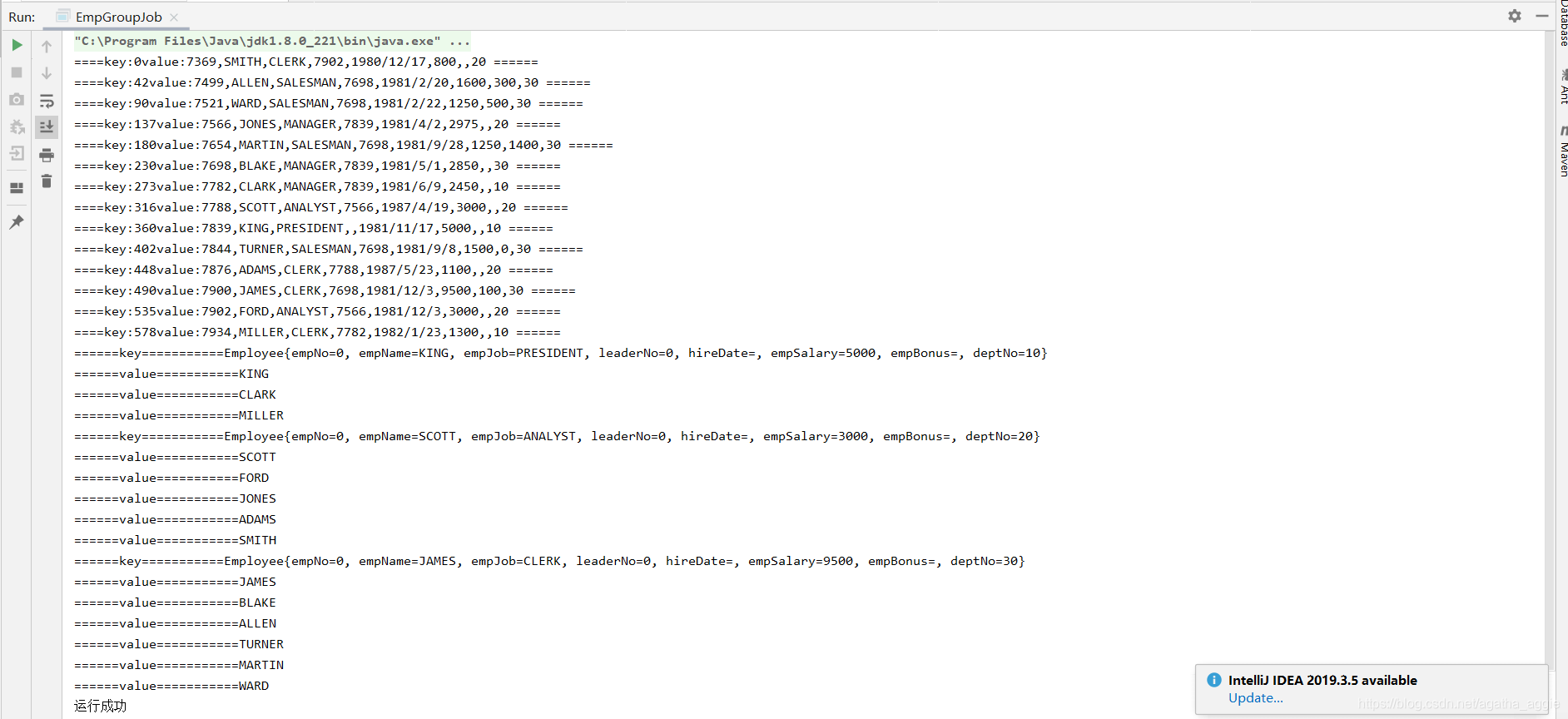Image resolution: width=1568 pixels, height=719 pixels.
Task: Print console output with printer icon
Action: pos(47,155)
